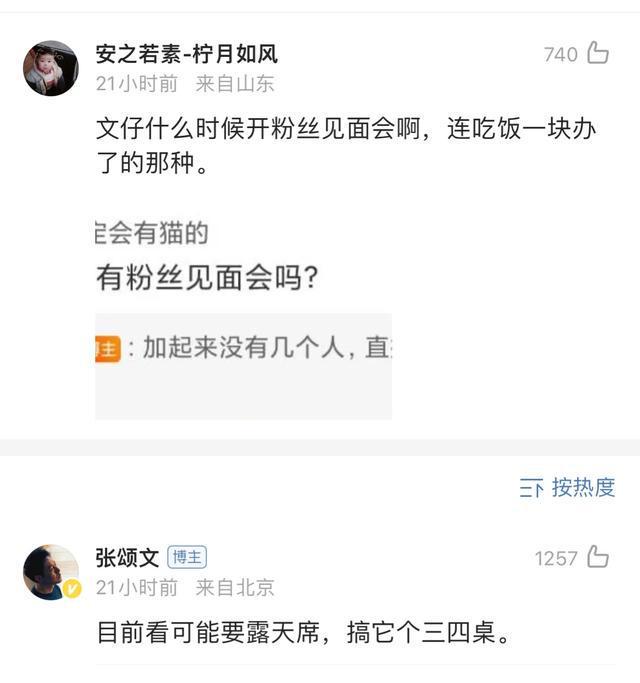Click the 21小时前 来自北京 timestamp
Screen dimensions: 640x683
tap(185, 588)
